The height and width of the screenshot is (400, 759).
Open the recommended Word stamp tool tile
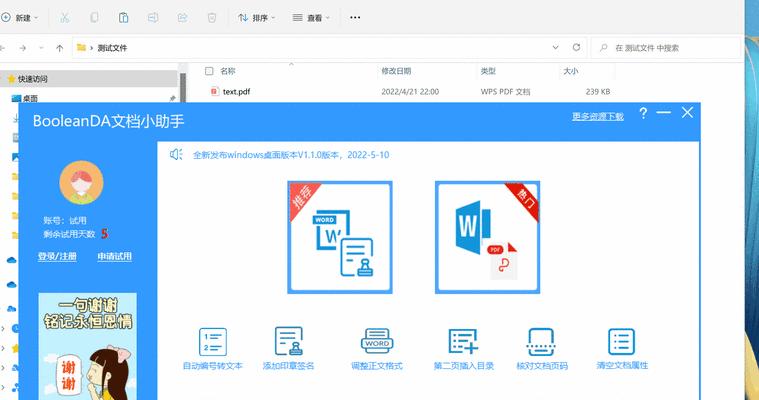point(340,237)
